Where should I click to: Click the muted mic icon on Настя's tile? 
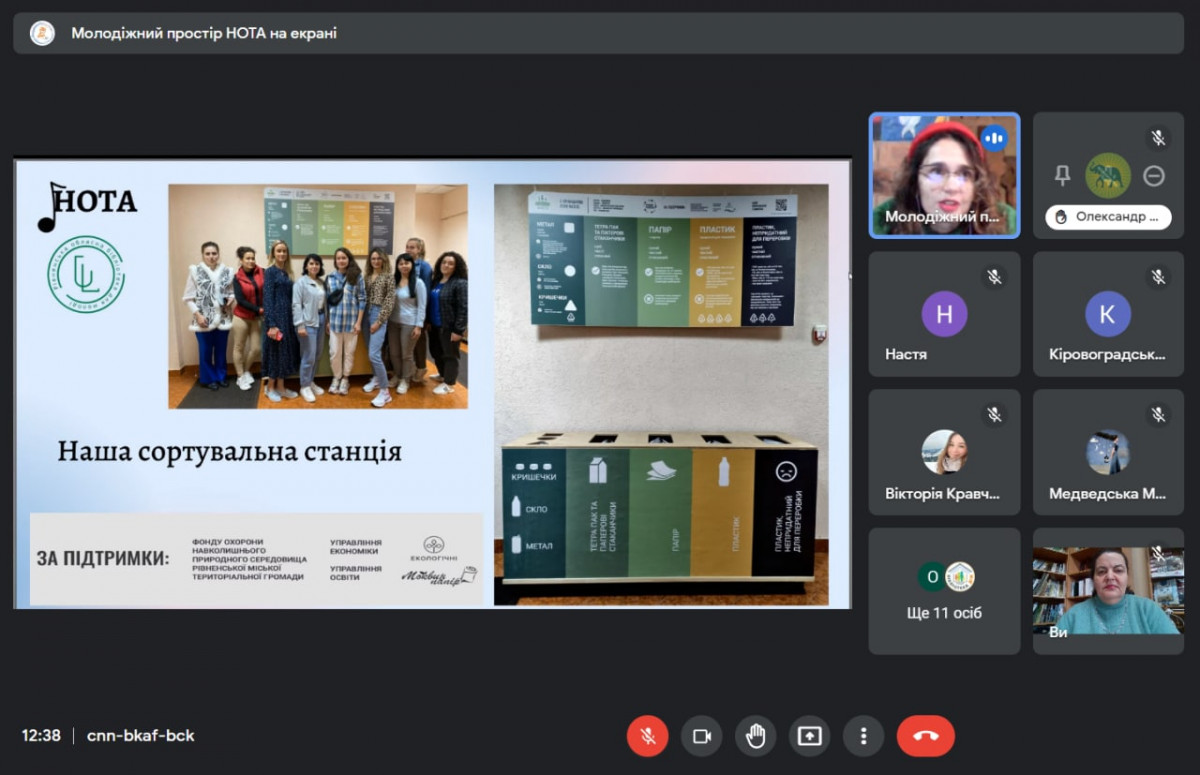[x=994, y=277]
